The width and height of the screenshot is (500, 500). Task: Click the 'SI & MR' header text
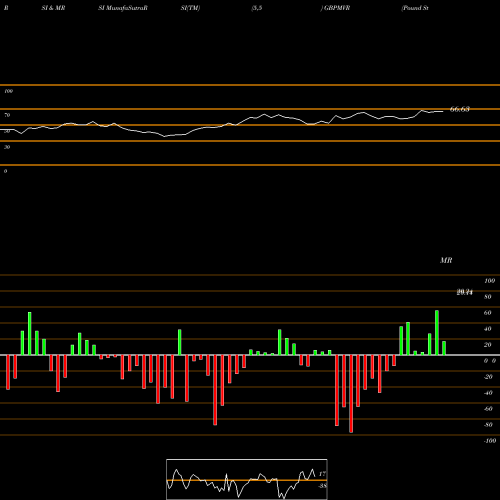click(x=53, y=8)
